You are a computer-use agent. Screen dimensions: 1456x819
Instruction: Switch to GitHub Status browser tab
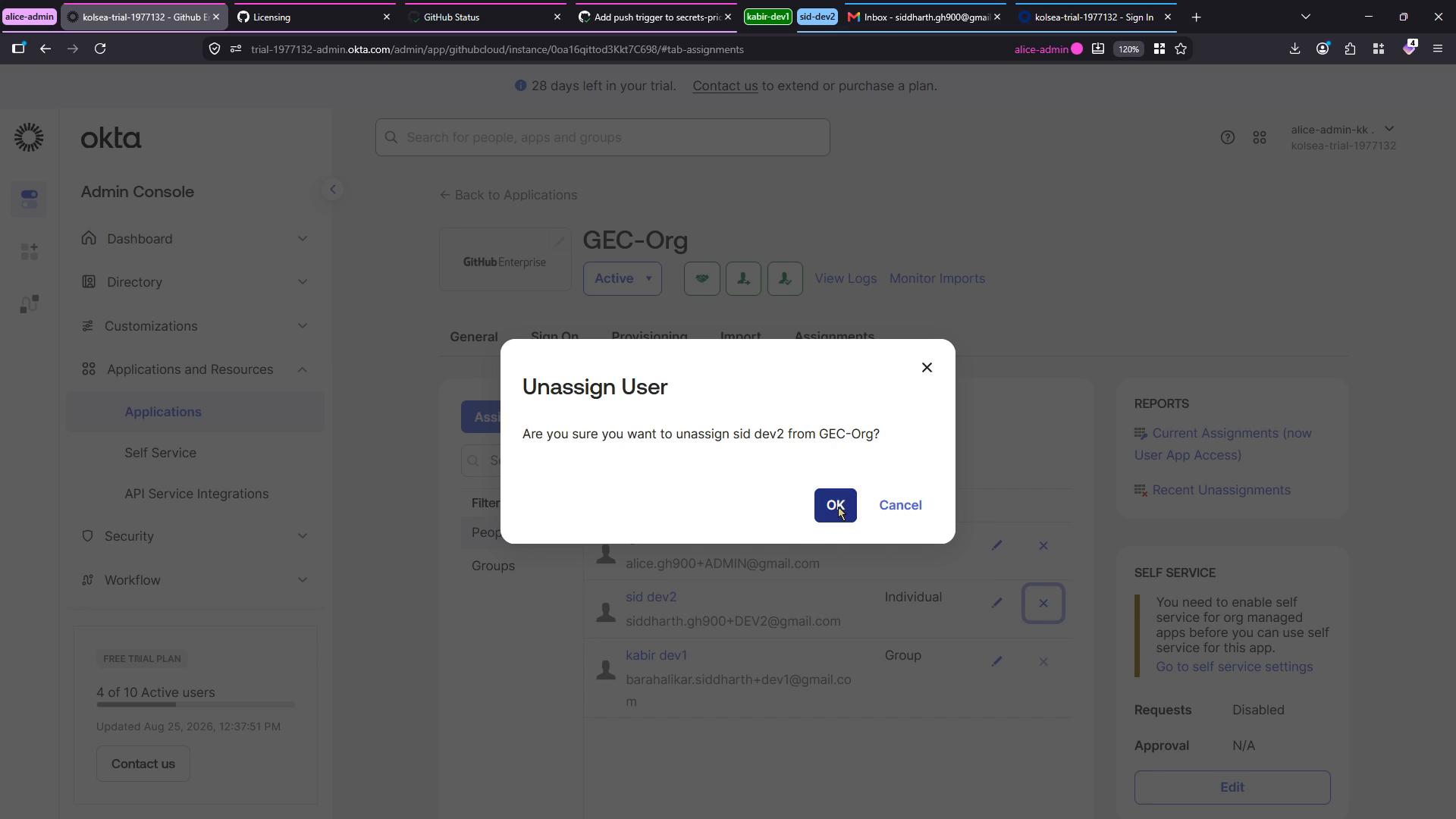[x=485, y=17]
